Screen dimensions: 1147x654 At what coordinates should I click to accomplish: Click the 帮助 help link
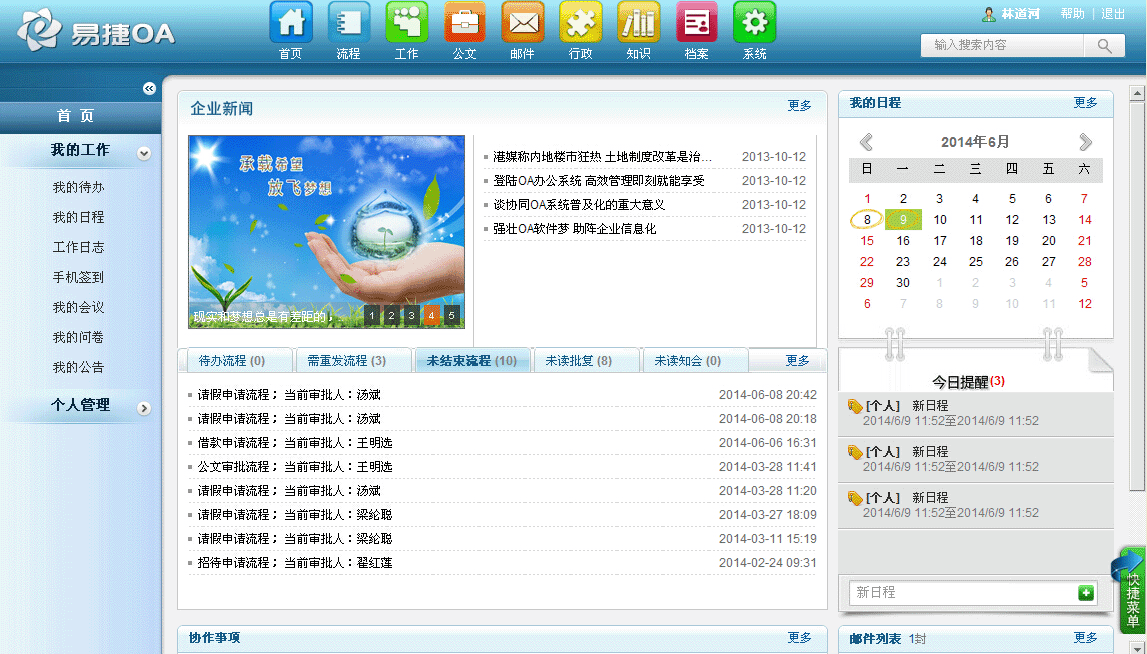(1072, 14)
